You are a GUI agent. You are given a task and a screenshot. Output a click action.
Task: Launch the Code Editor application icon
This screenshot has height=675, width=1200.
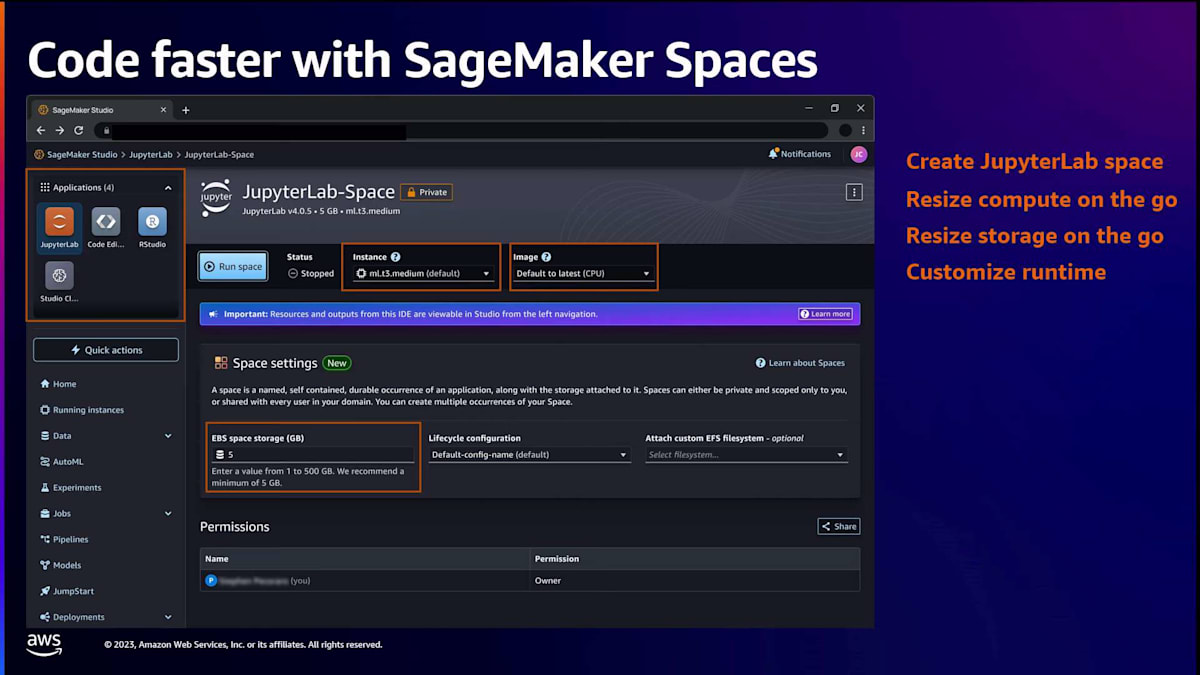[105, 222]
